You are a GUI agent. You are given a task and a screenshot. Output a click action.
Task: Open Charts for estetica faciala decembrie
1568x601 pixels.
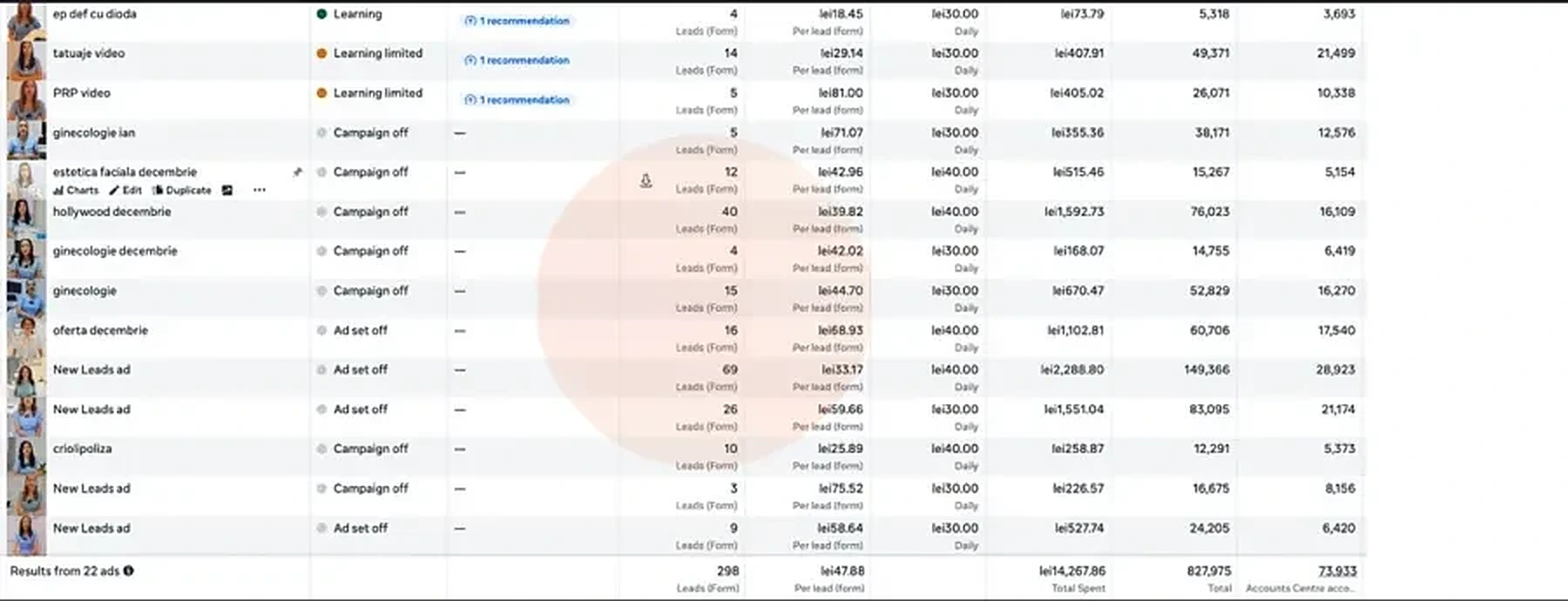click(x=76, y=190)
